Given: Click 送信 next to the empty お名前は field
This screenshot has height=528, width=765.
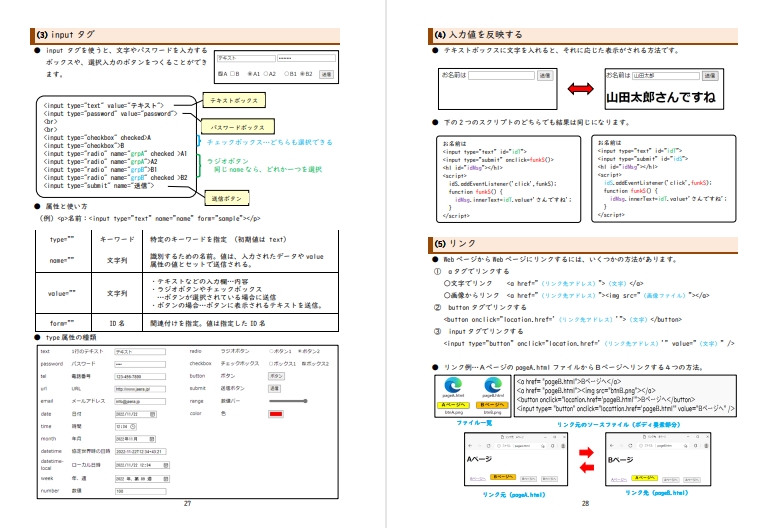Looking at the screenshot, I should coord(545,76).
